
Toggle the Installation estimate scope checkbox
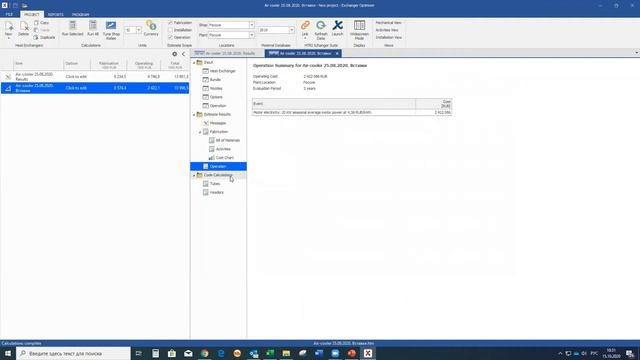[x=171, y=30]
